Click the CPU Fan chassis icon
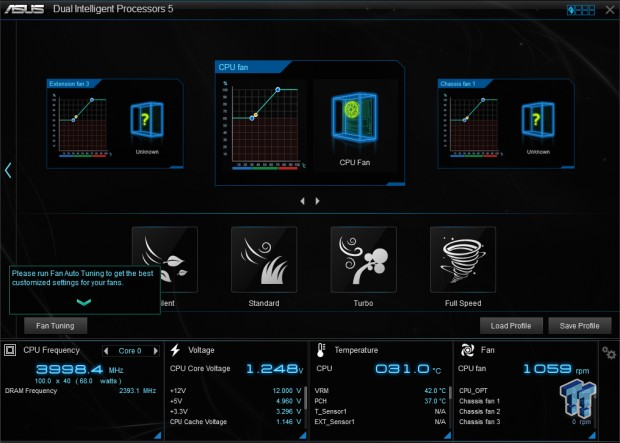620x443 pixels. [354, 117]
